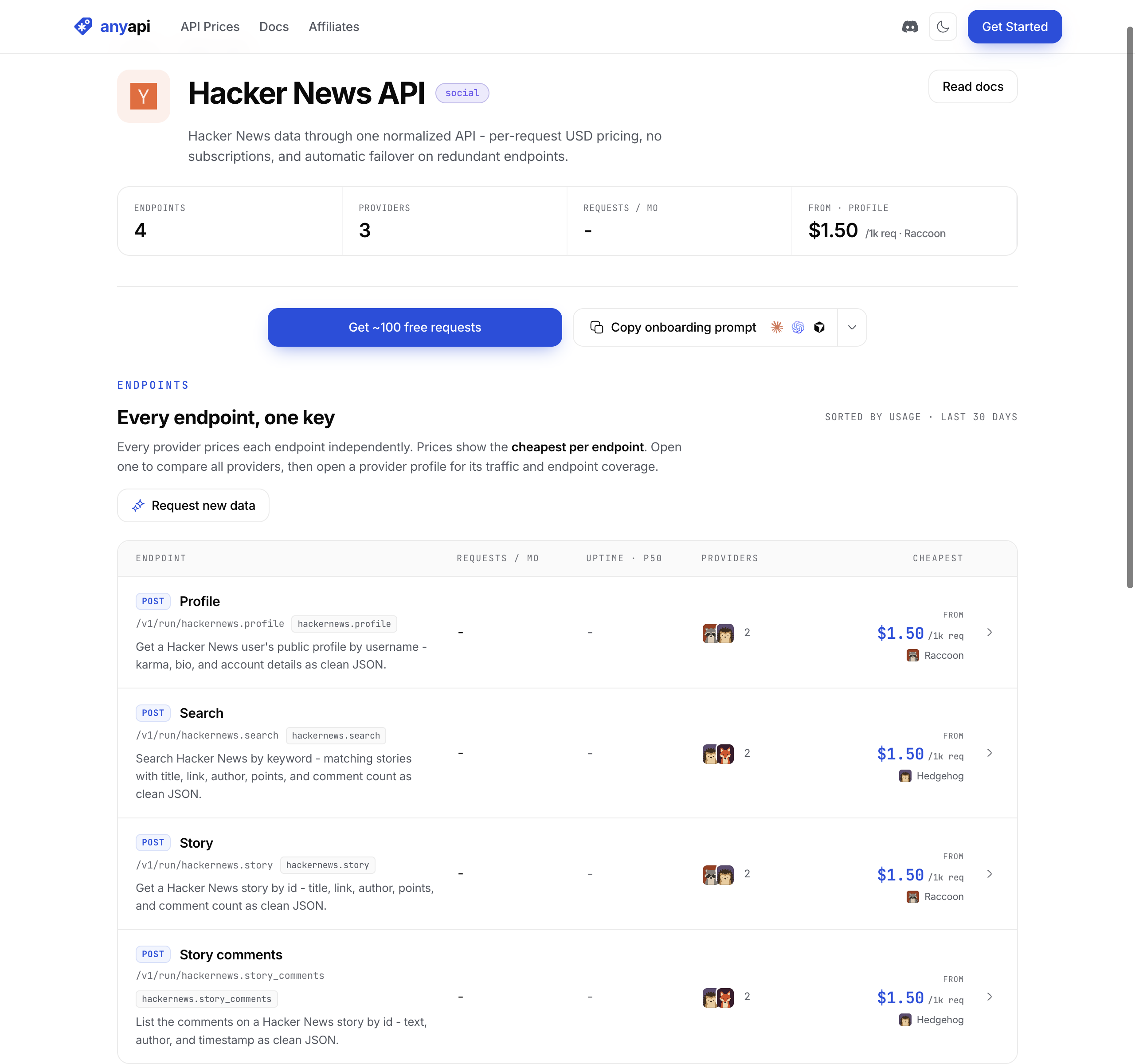
Task: Click provider avatars in Search row
Action: [718, 754]
